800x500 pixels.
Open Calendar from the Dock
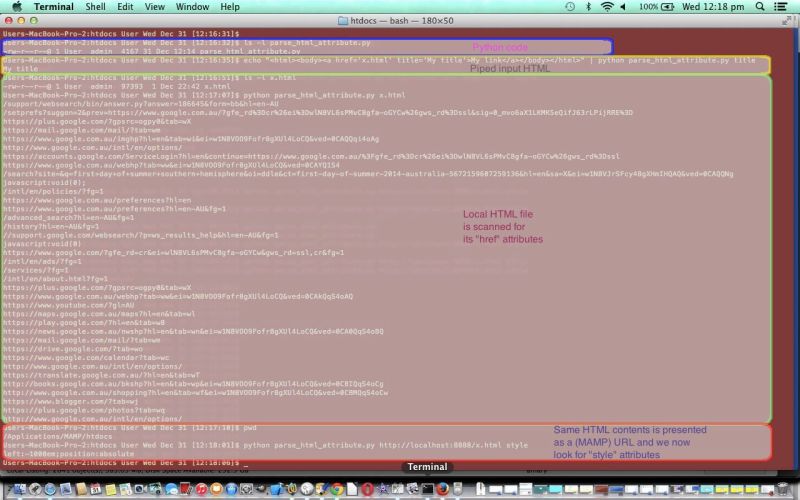(x=95, y=489)
